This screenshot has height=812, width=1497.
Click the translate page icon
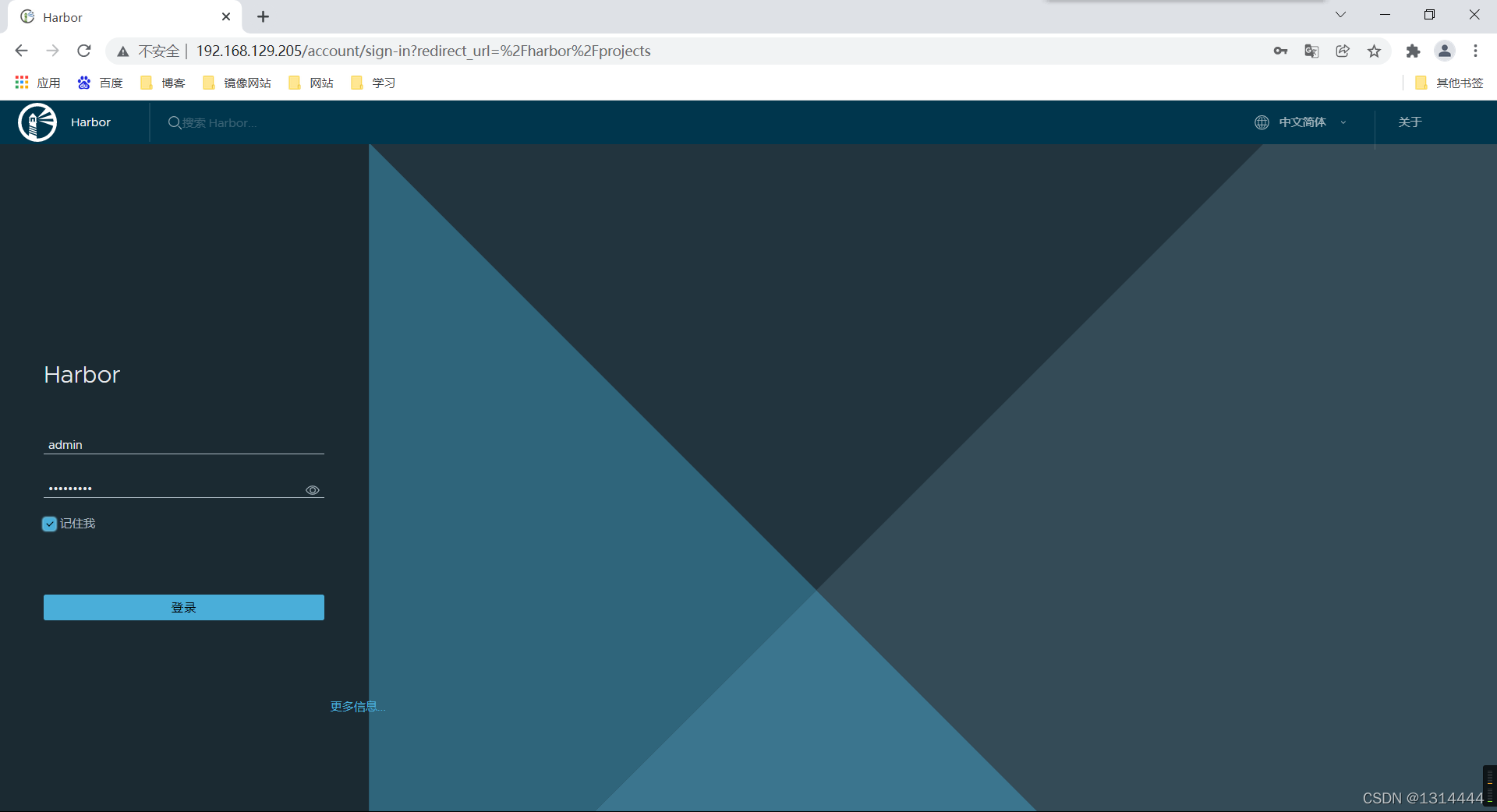(1311, 51)
